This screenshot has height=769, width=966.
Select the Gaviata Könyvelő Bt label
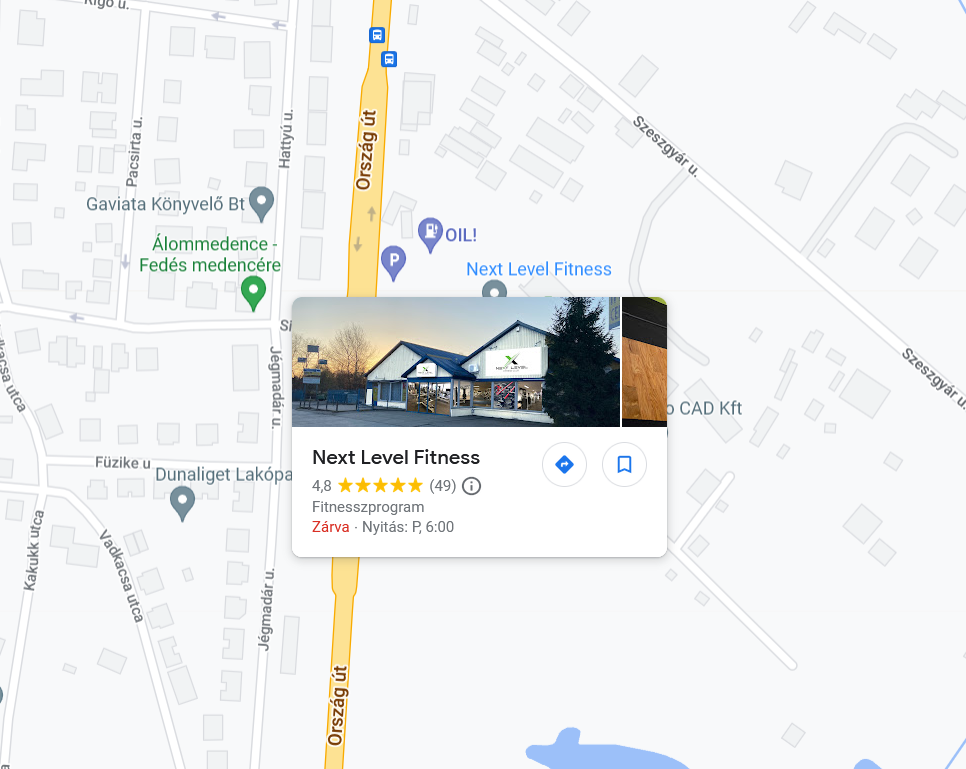166,204
